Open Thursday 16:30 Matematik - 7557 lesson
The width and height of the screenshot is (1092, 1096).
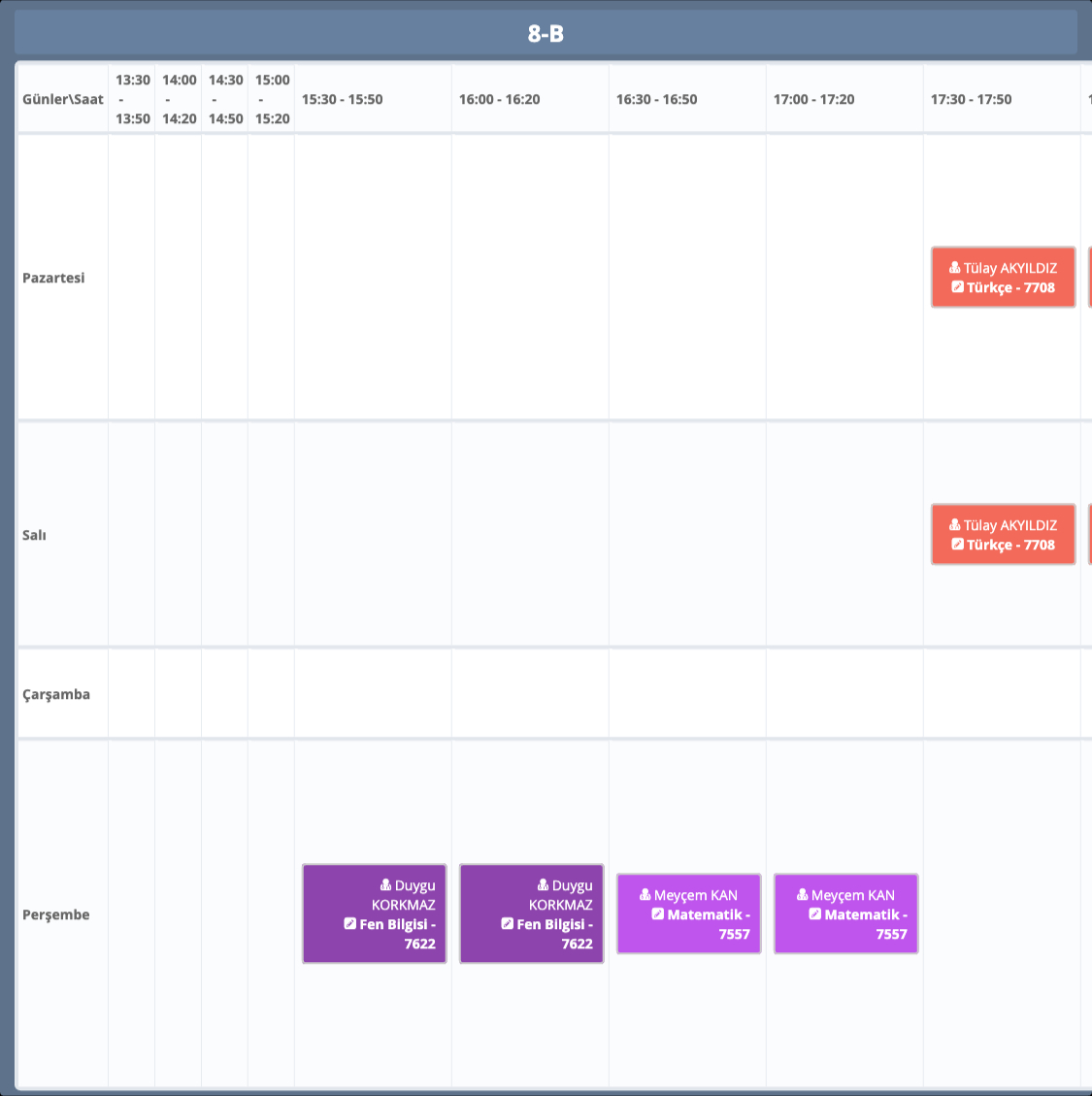tap(689, 914)
